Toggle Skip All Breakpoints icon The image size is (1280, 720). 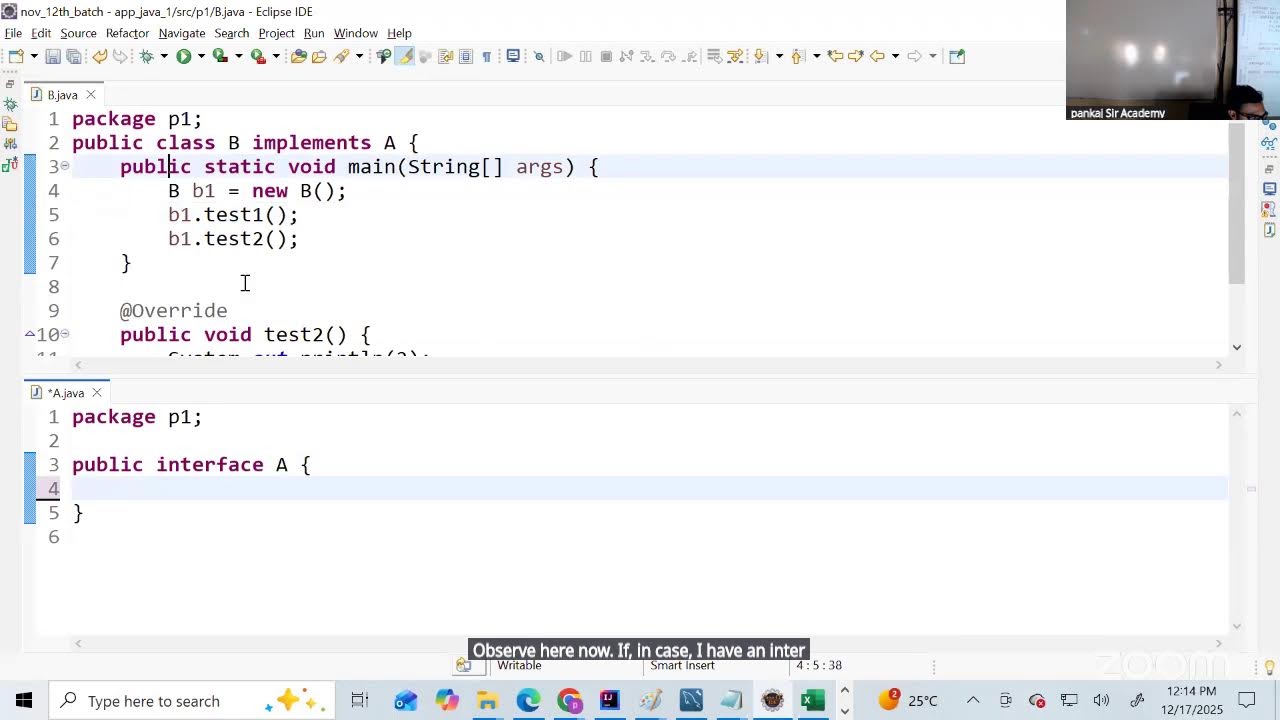click(x=539, y=56)
